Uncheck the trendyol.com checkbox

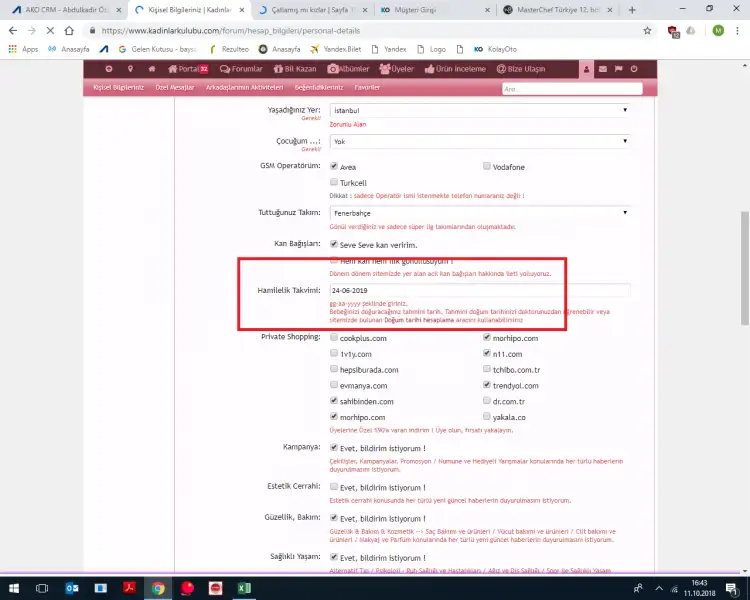point(487,385)
